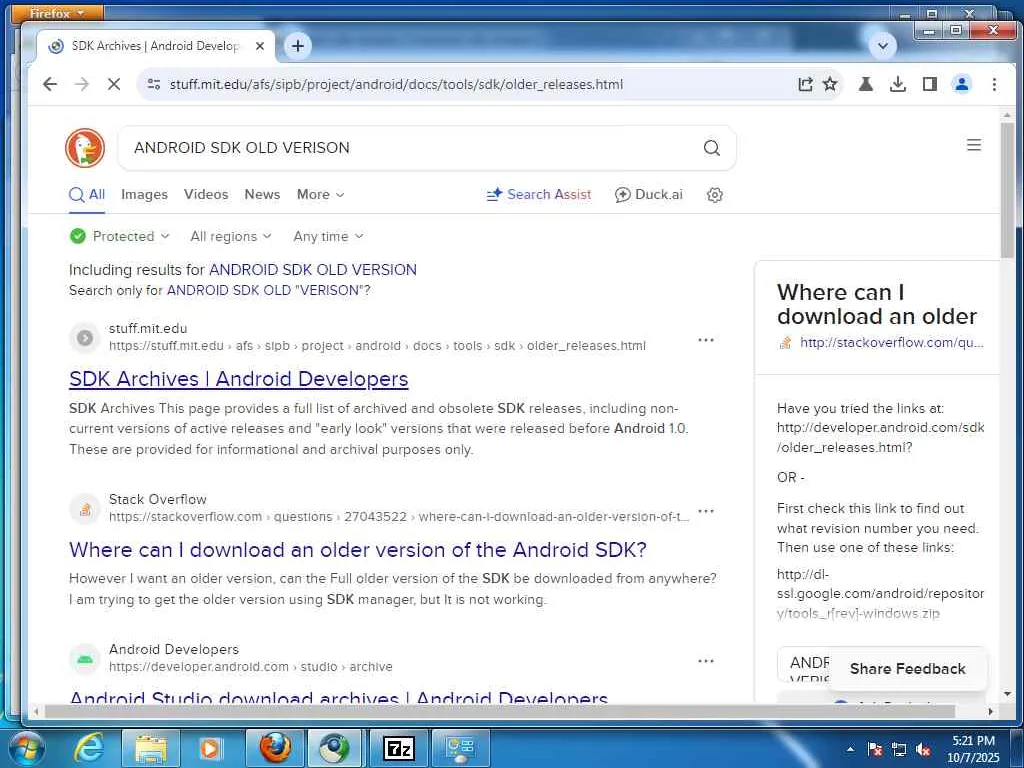
Task: Switch to the Images tab
Action: 144,195
